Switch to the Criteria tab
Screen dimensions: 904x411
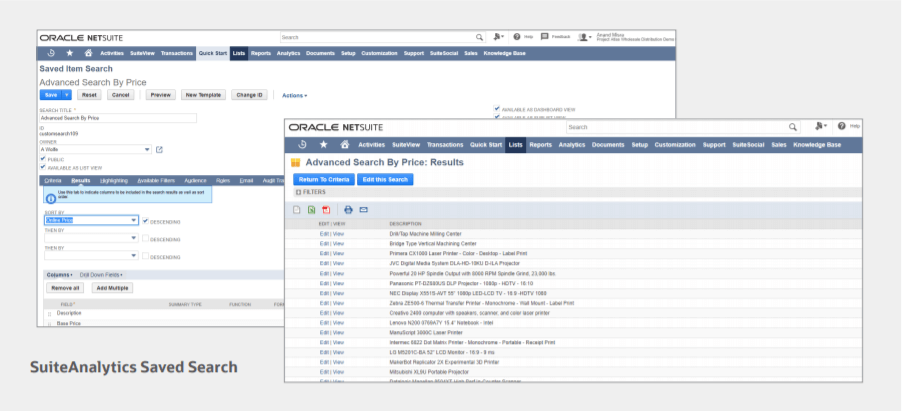52,181
